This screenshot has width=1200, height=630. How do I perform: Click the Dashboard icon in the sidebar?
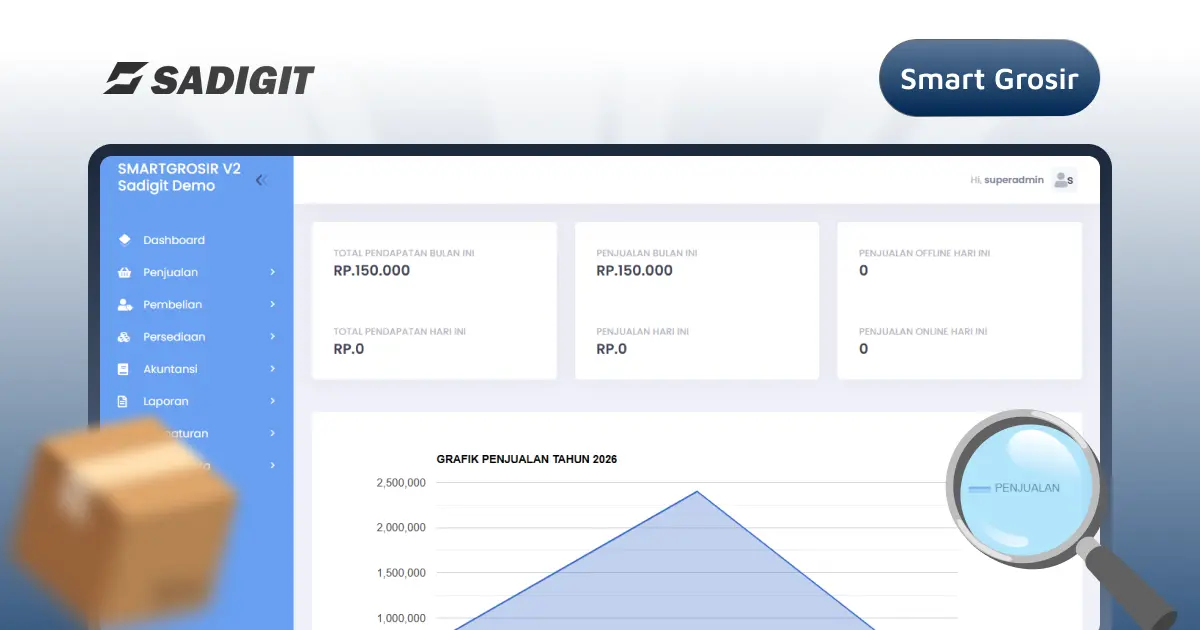124,240
